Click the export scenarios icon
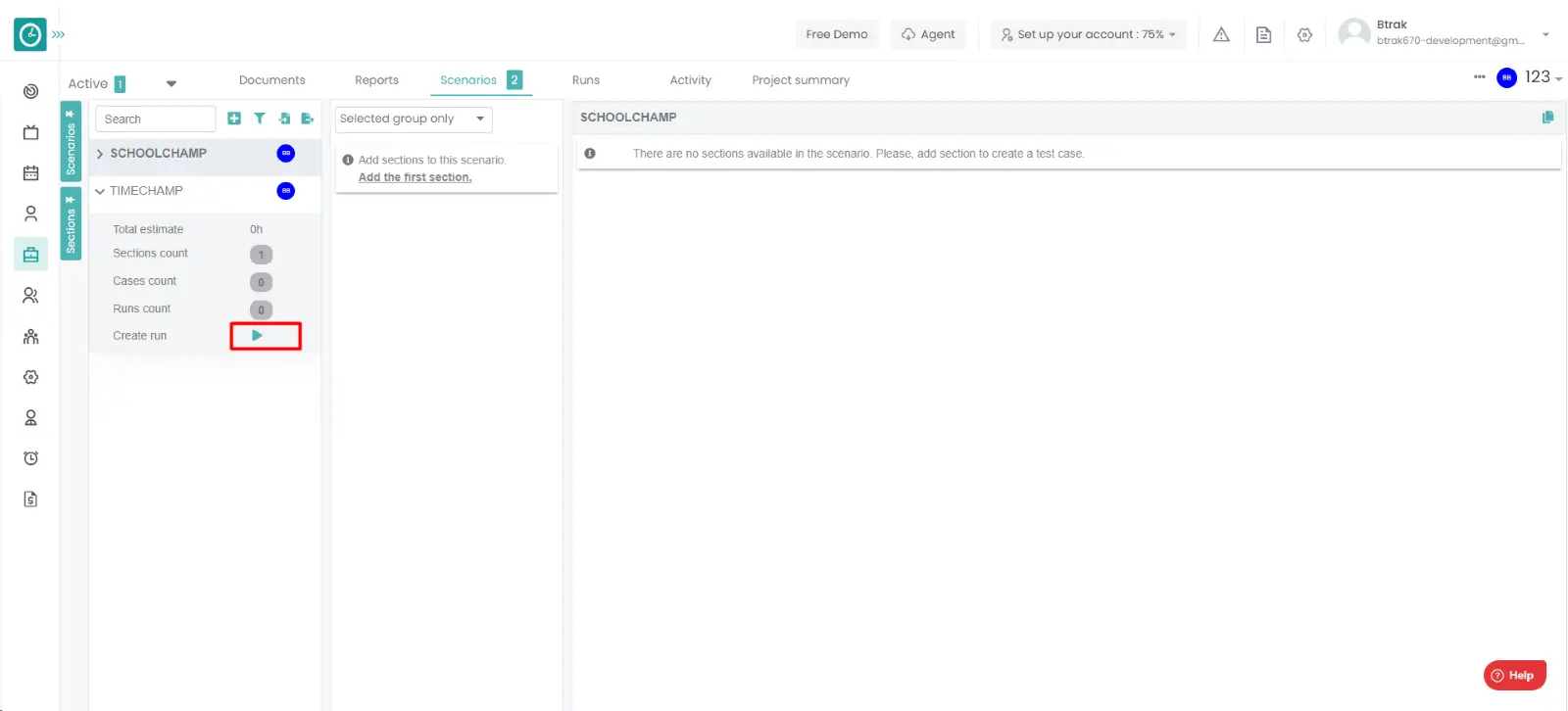The height and width of the screenshot is (711, 1568). pos(307,118)
